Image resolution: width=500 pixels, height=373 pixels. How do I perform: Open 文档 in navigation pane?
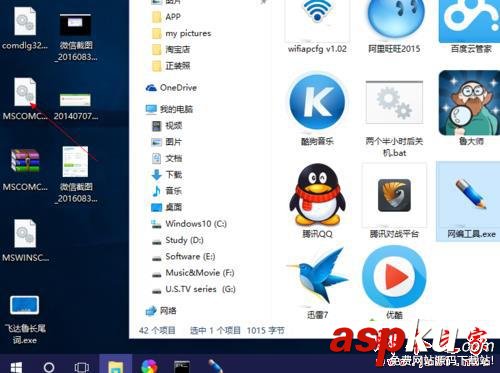point(167,158)
